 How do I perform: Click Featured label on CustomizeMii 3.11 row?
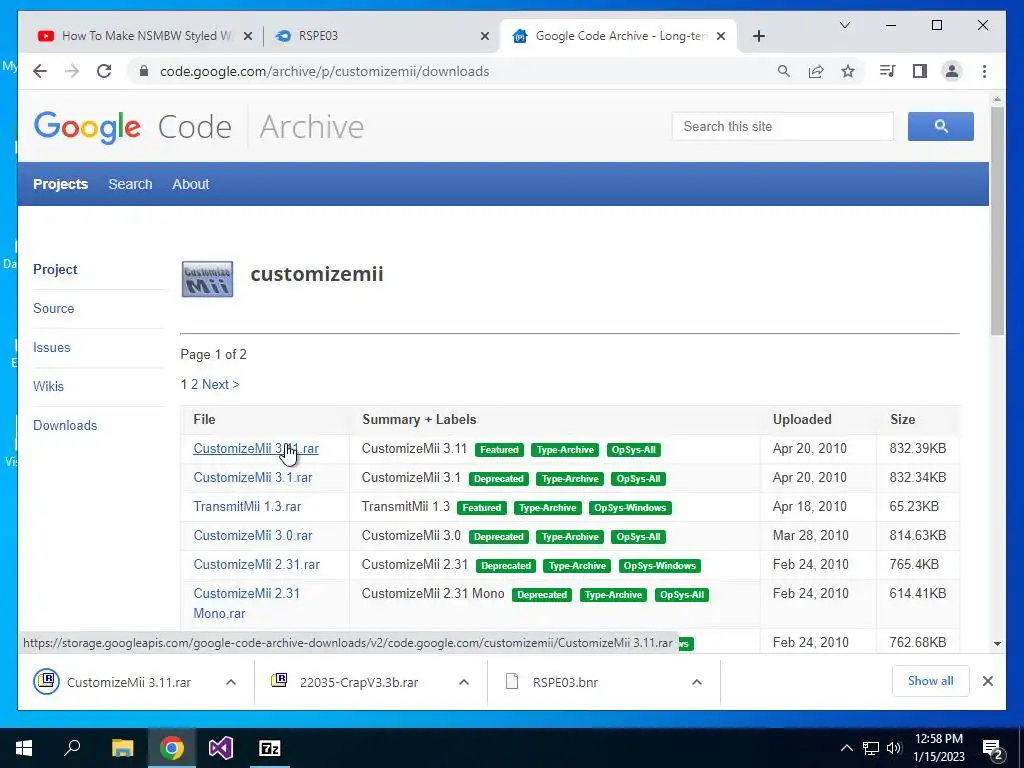[499, 450]
